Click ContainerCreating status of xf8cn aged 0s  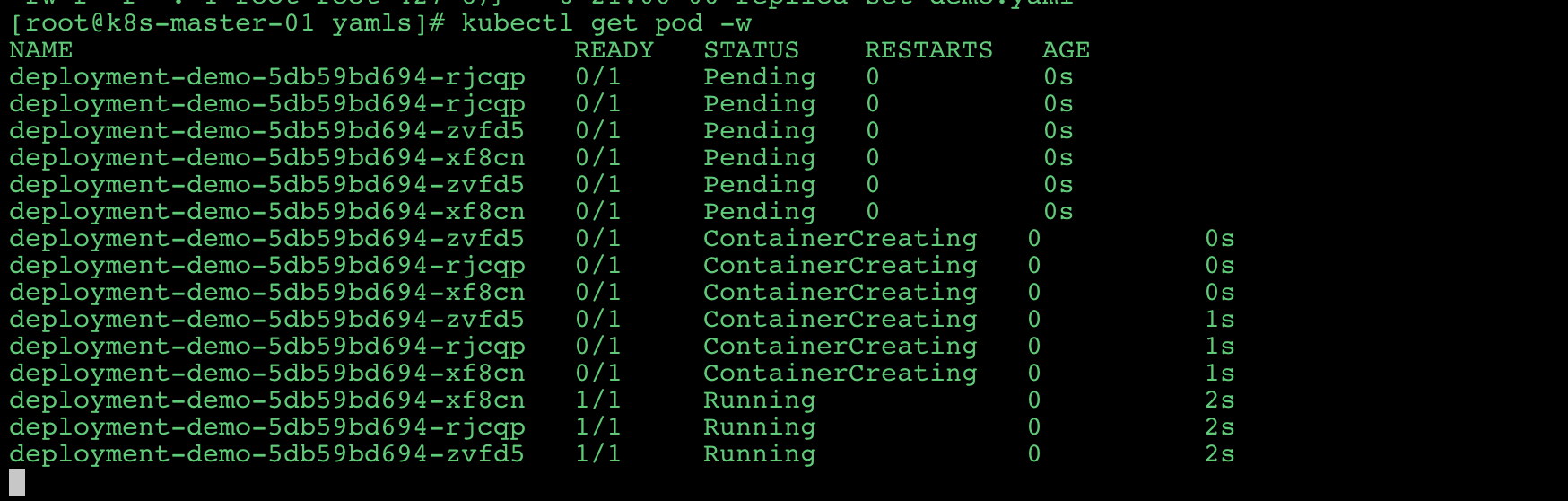pos(840,293)
